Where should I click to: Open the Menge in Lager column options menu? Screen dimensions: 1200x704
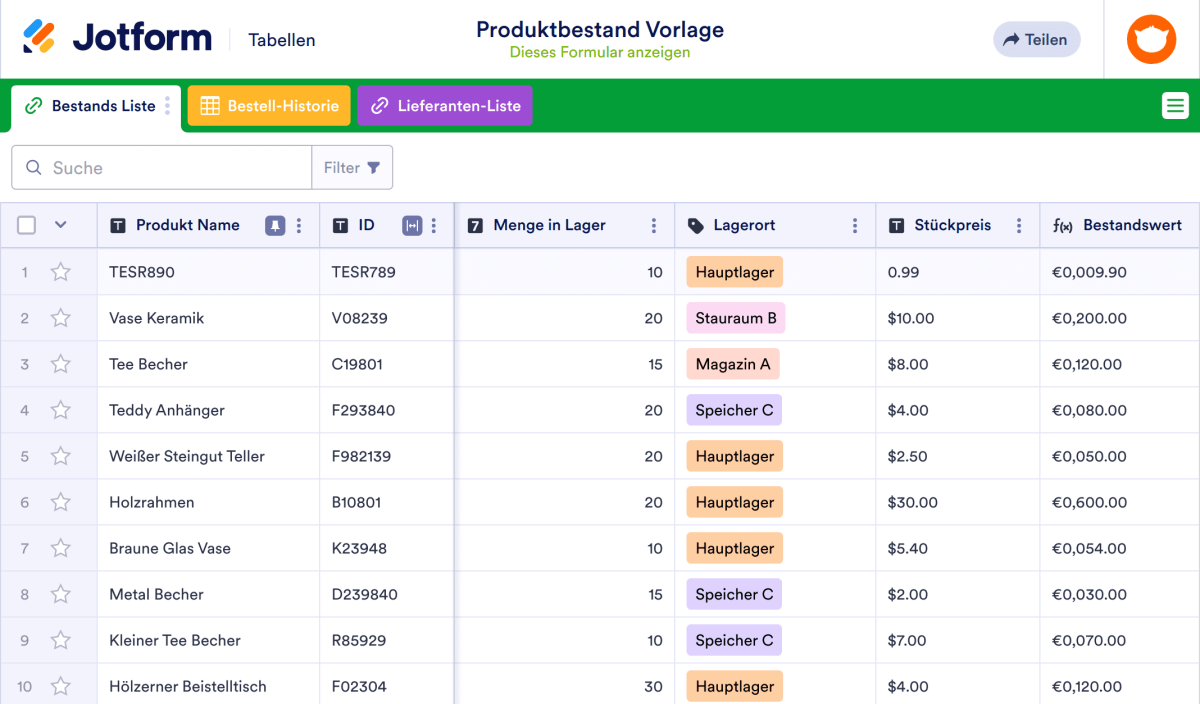(654, 226)
